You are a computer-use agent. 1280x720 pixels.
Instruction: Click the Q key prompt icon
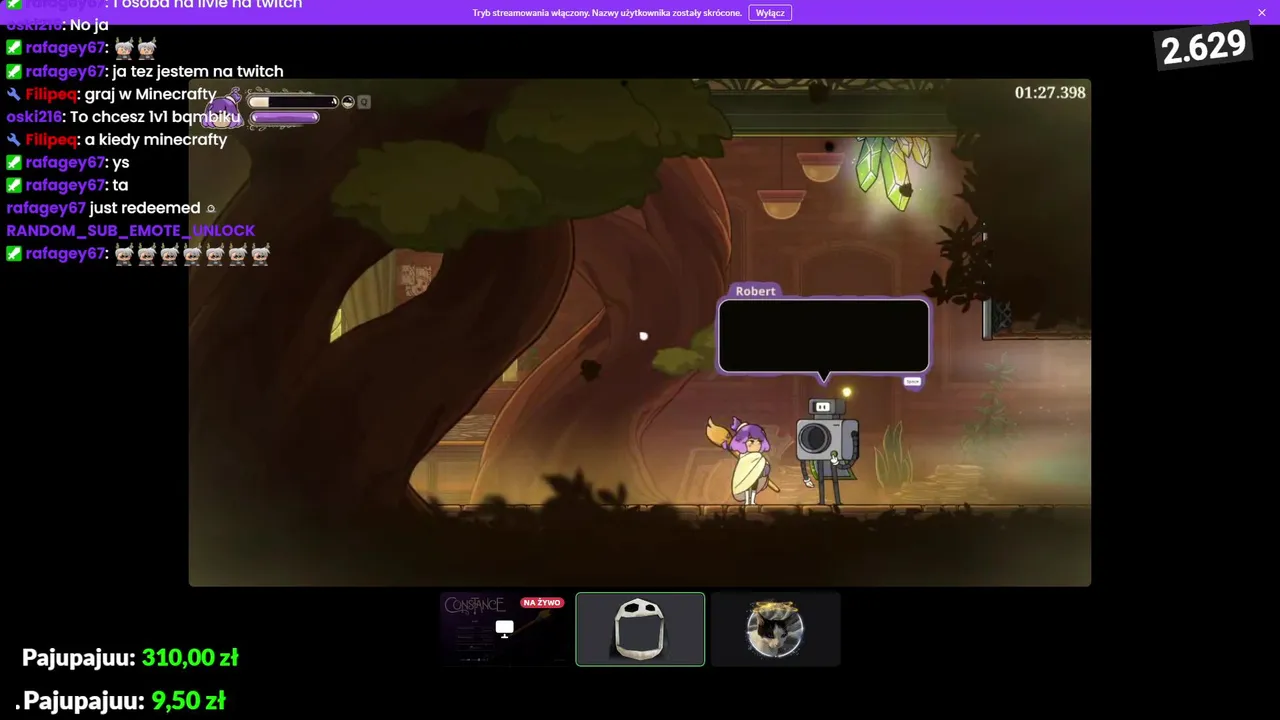364,102
